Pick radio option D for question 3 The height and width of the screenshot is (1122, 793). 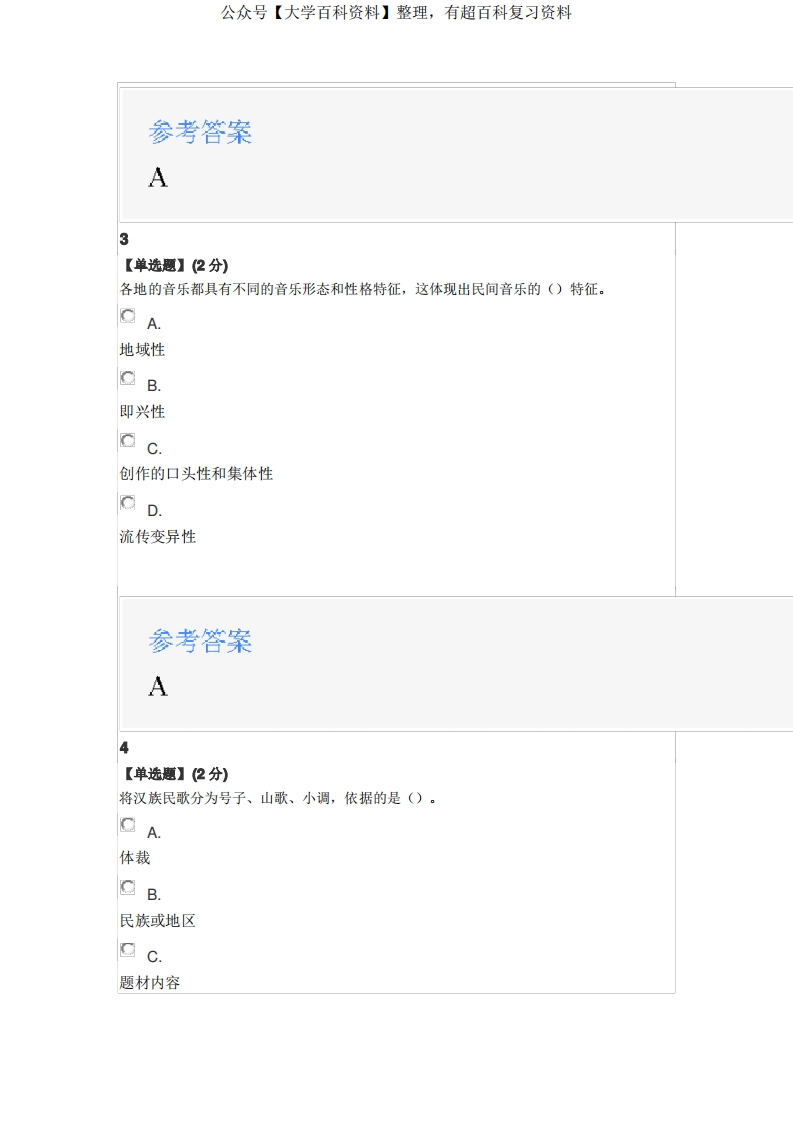pyautogui.click(x=128, y=503)
